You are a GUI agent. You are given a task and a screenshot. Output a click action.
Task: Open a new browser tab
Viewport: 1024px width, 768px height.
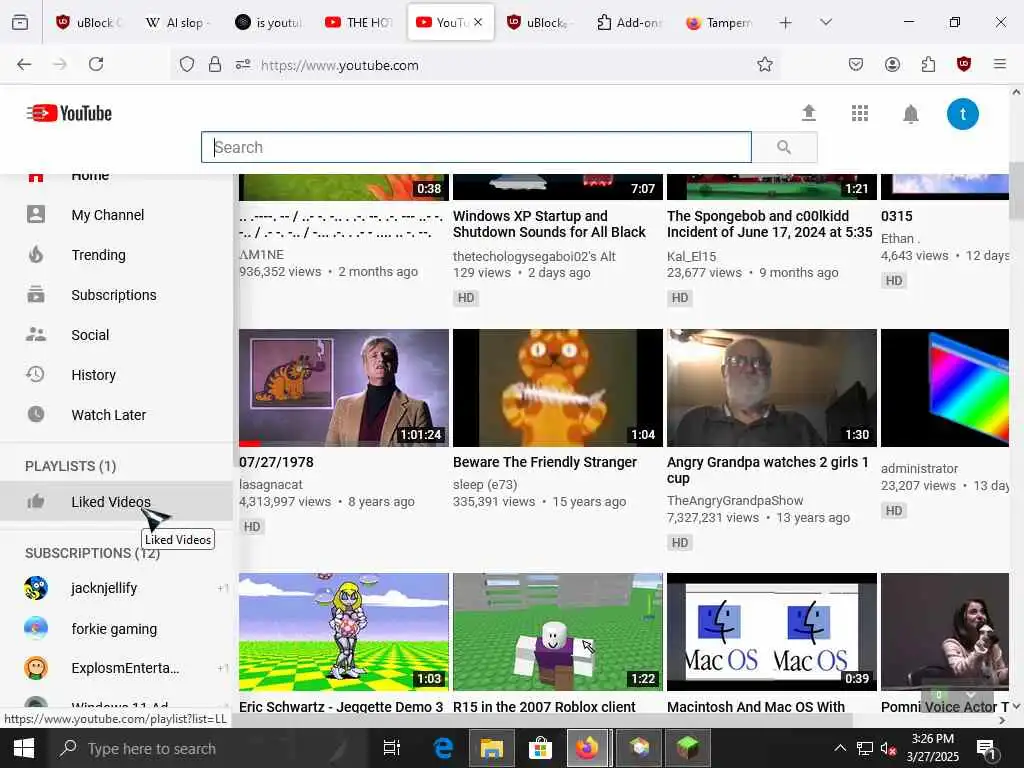click(786, 23)
